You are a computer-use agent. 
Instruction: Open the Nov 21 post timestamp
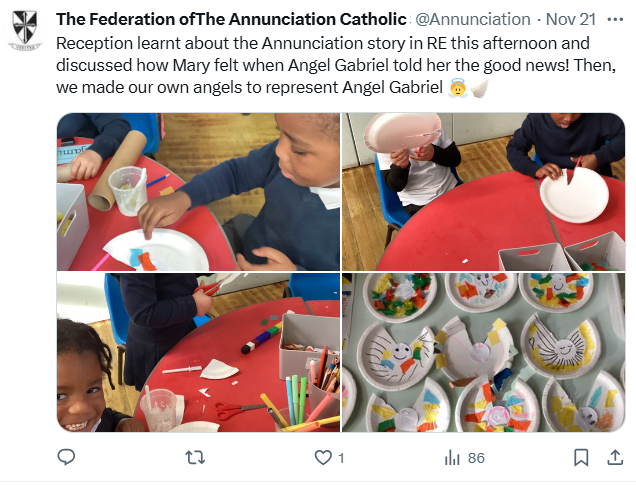[x=570, y=19]
